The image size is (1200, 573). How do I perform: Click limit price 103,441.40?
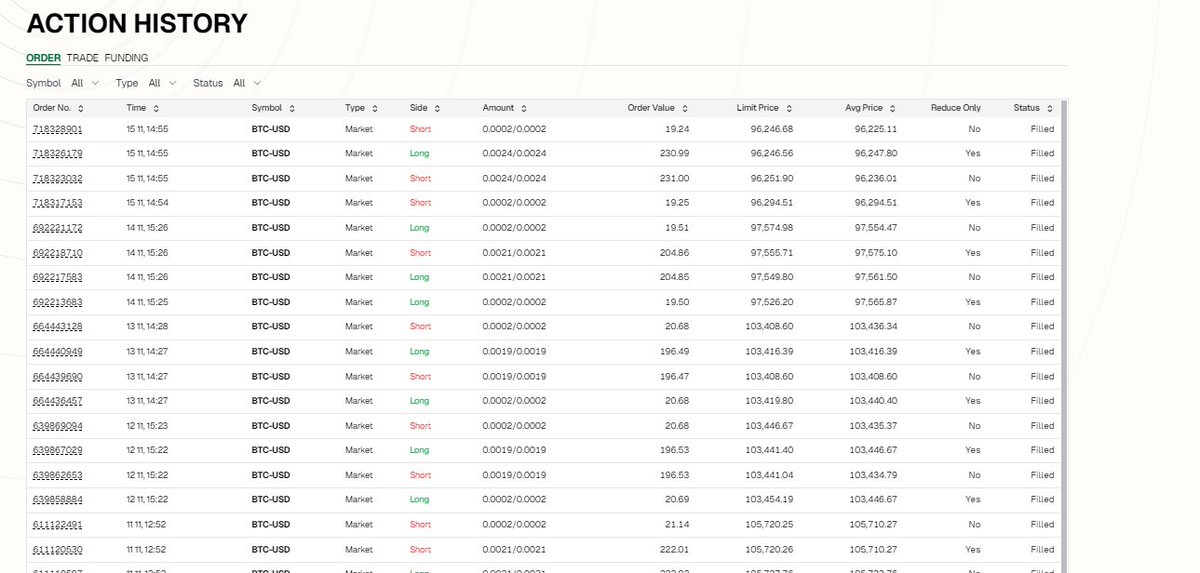767,450
